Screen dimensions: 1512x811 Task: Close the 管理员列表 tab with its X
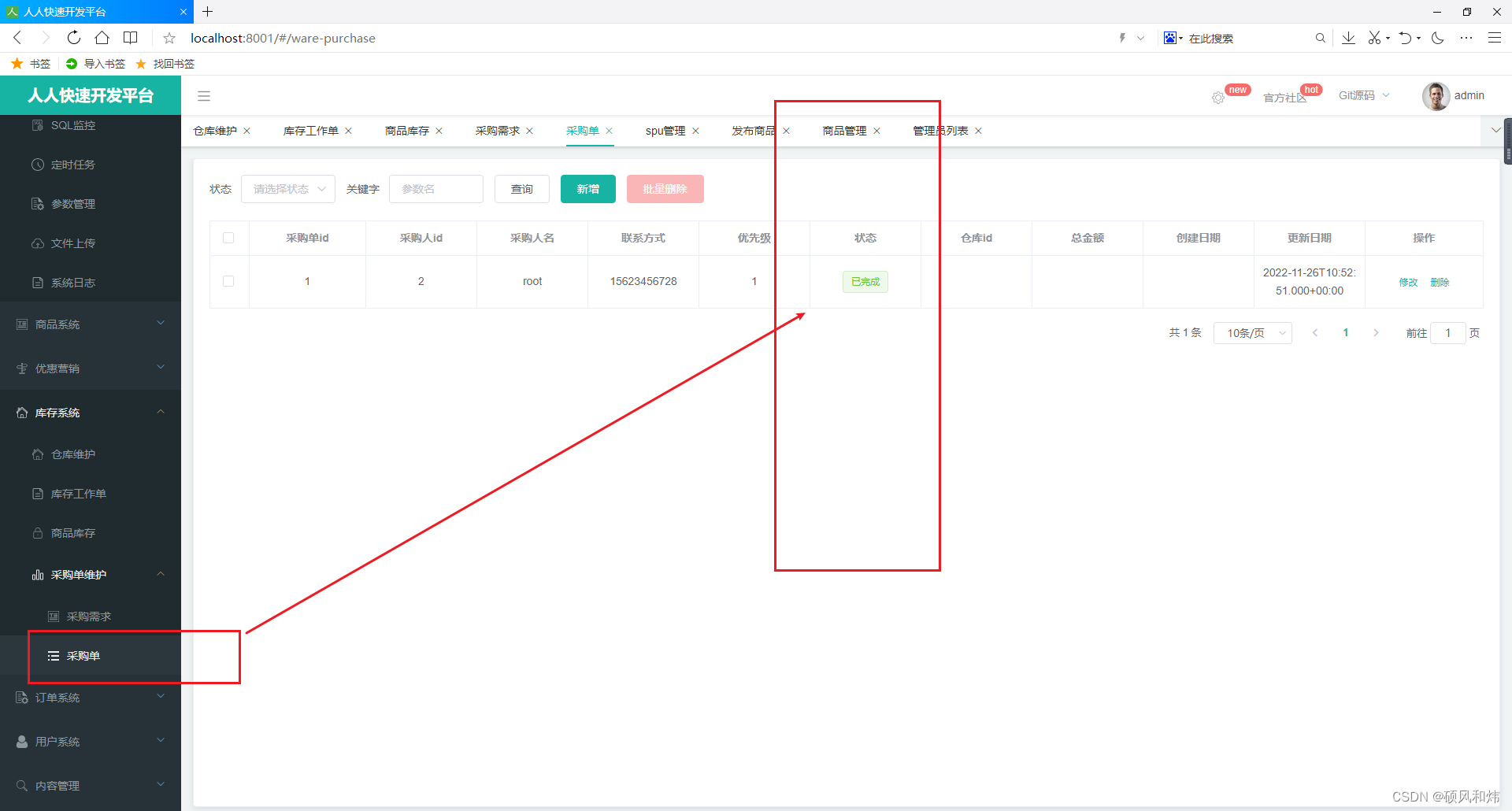(978, 131)
